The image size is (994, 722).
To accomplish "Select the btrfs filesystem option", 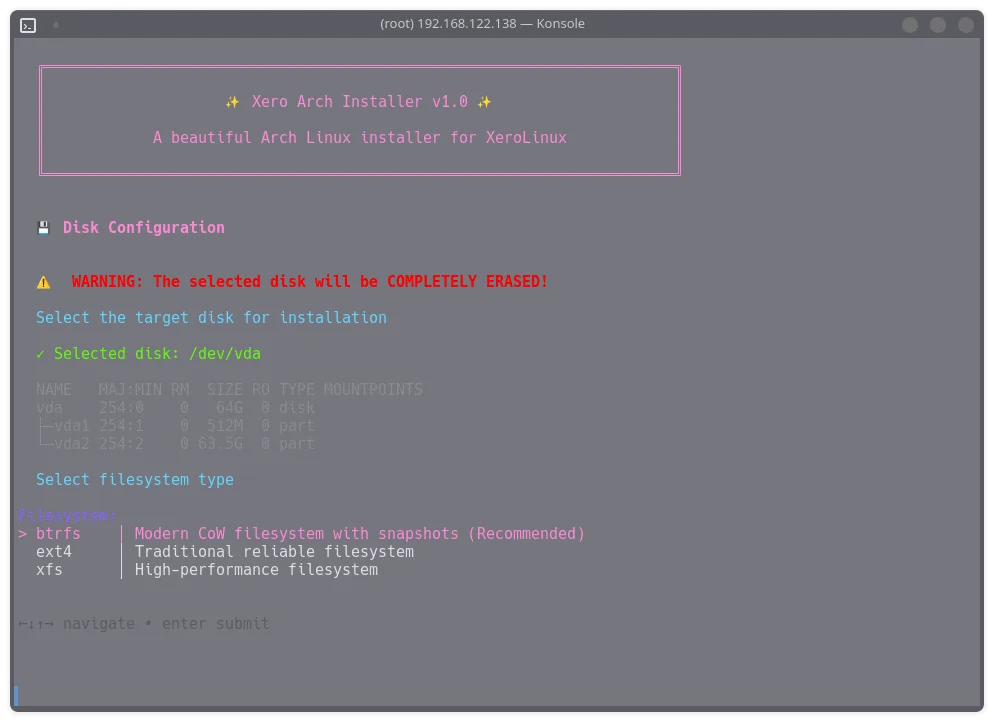I will [x=57, y=533].
